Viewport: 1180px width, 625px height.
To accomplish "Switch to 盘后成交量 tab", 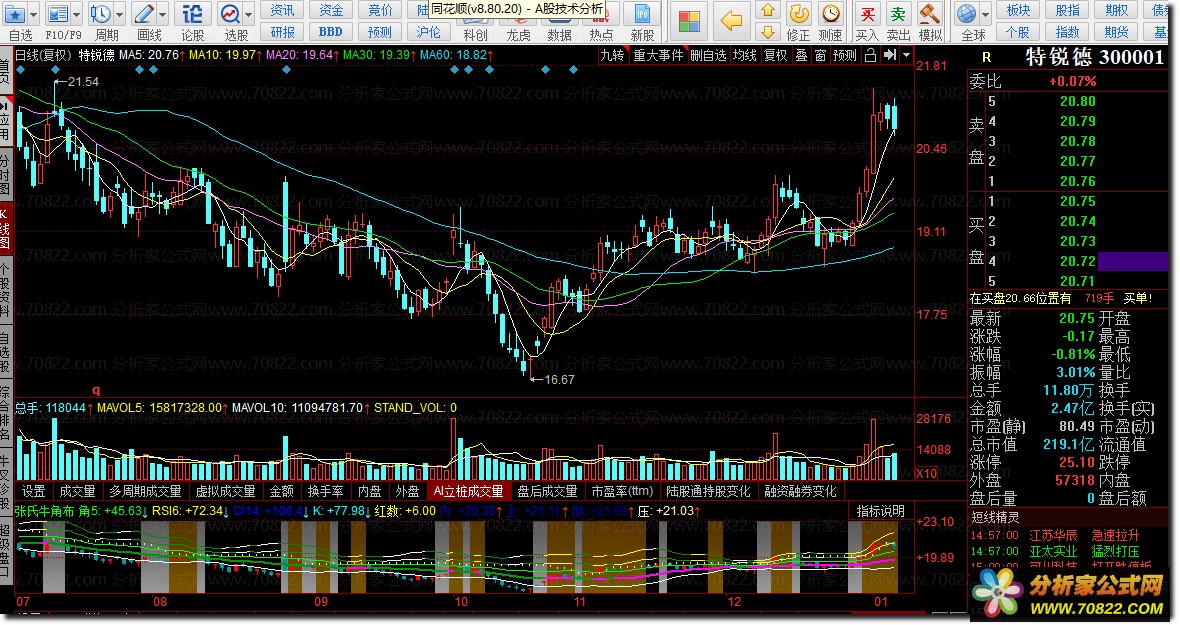I will click(x=546, y=491).
